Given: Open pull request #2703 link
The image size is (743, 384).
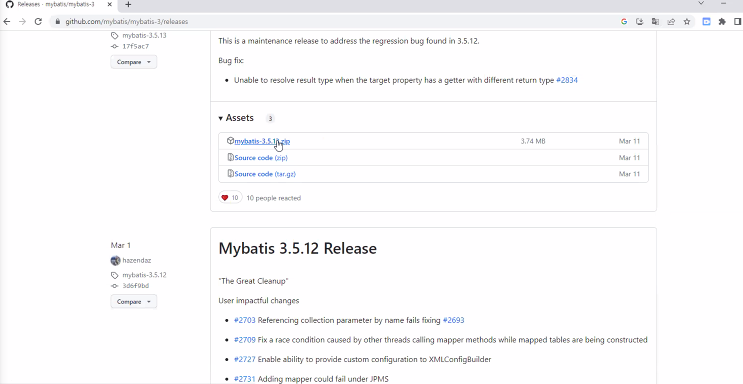Looking at the screenshot, I should 245,320.
